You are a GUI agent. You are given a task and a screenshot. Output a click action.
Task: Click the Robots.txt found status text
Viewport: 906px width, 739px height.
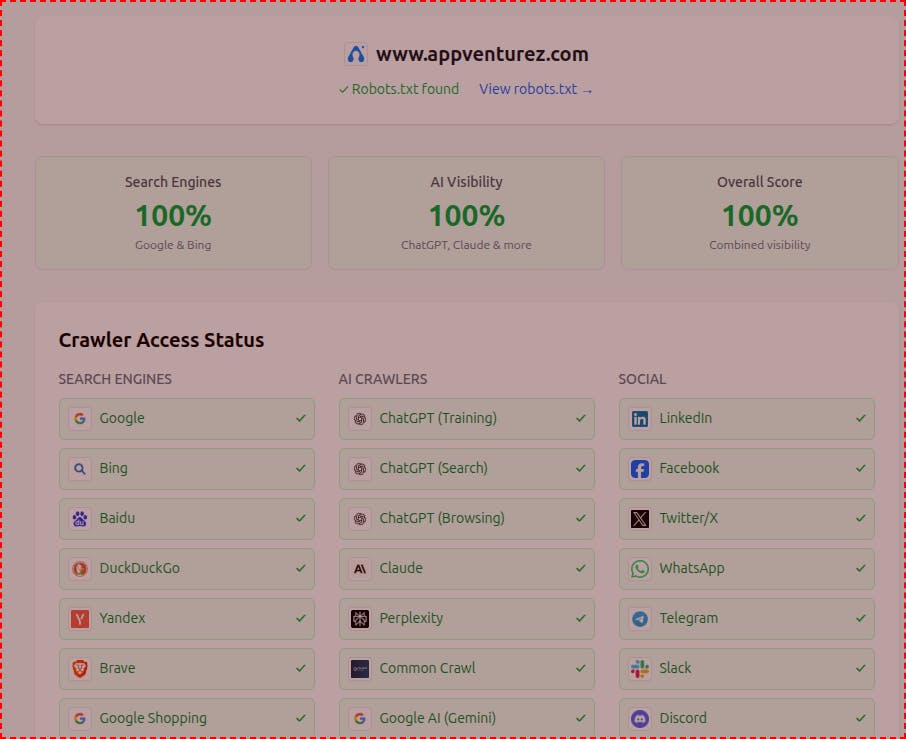click(399, 89)
